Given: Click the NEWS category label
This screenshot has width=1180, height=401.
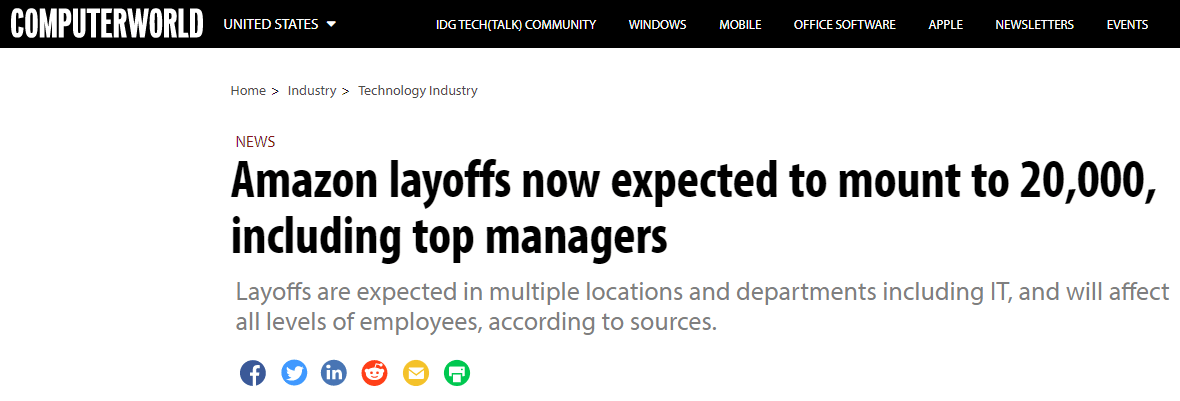Looking at the screenshot, I should click(x=255, y=142).
